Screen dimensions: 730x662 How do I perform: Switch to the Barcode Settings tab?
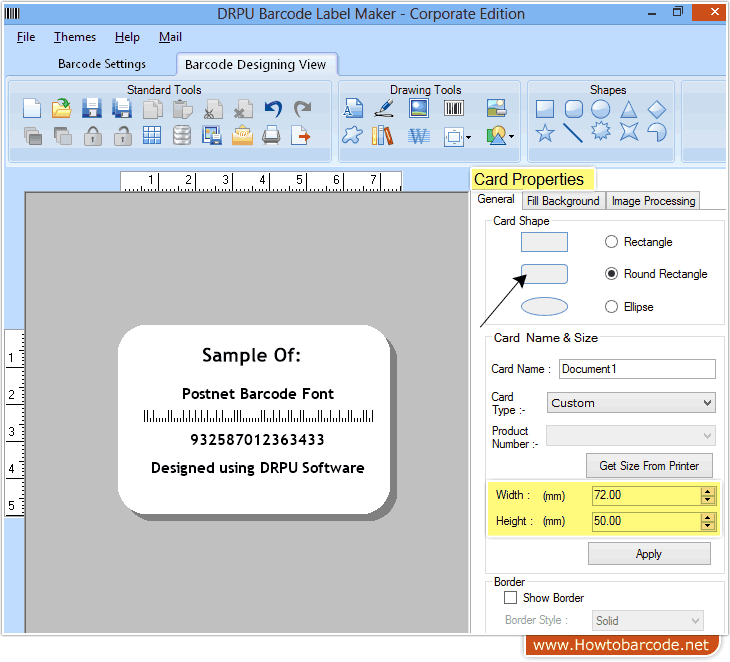click(x=101, y=64)
